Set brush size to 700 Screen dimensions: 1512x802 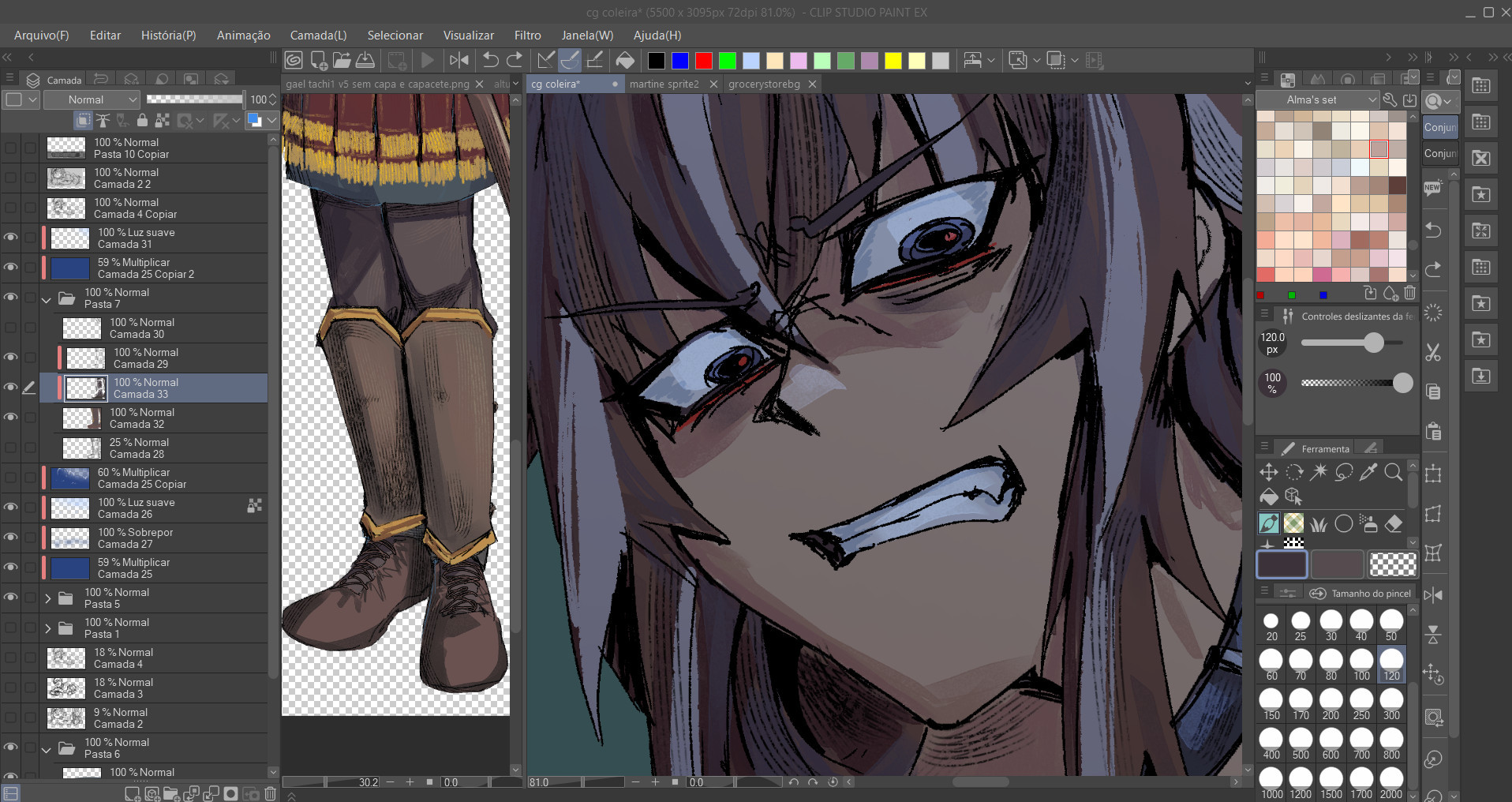[x=1361, y=744]
